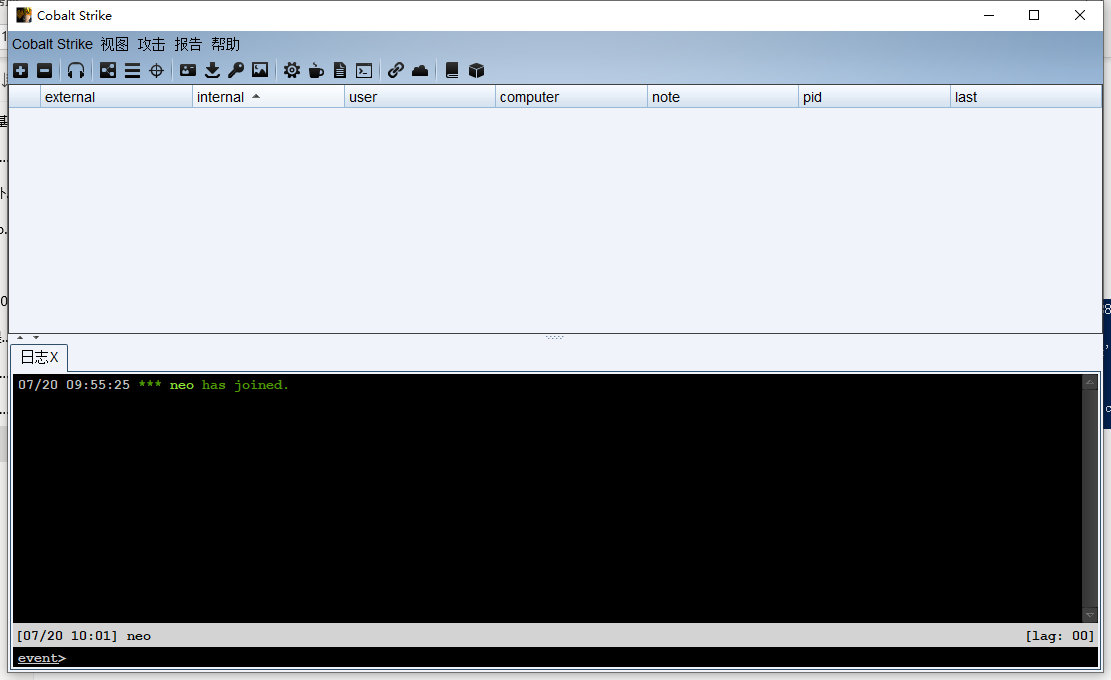Sort by the last column header
Viewport: 1111px width, 680px height.
tap(1026, 97)
